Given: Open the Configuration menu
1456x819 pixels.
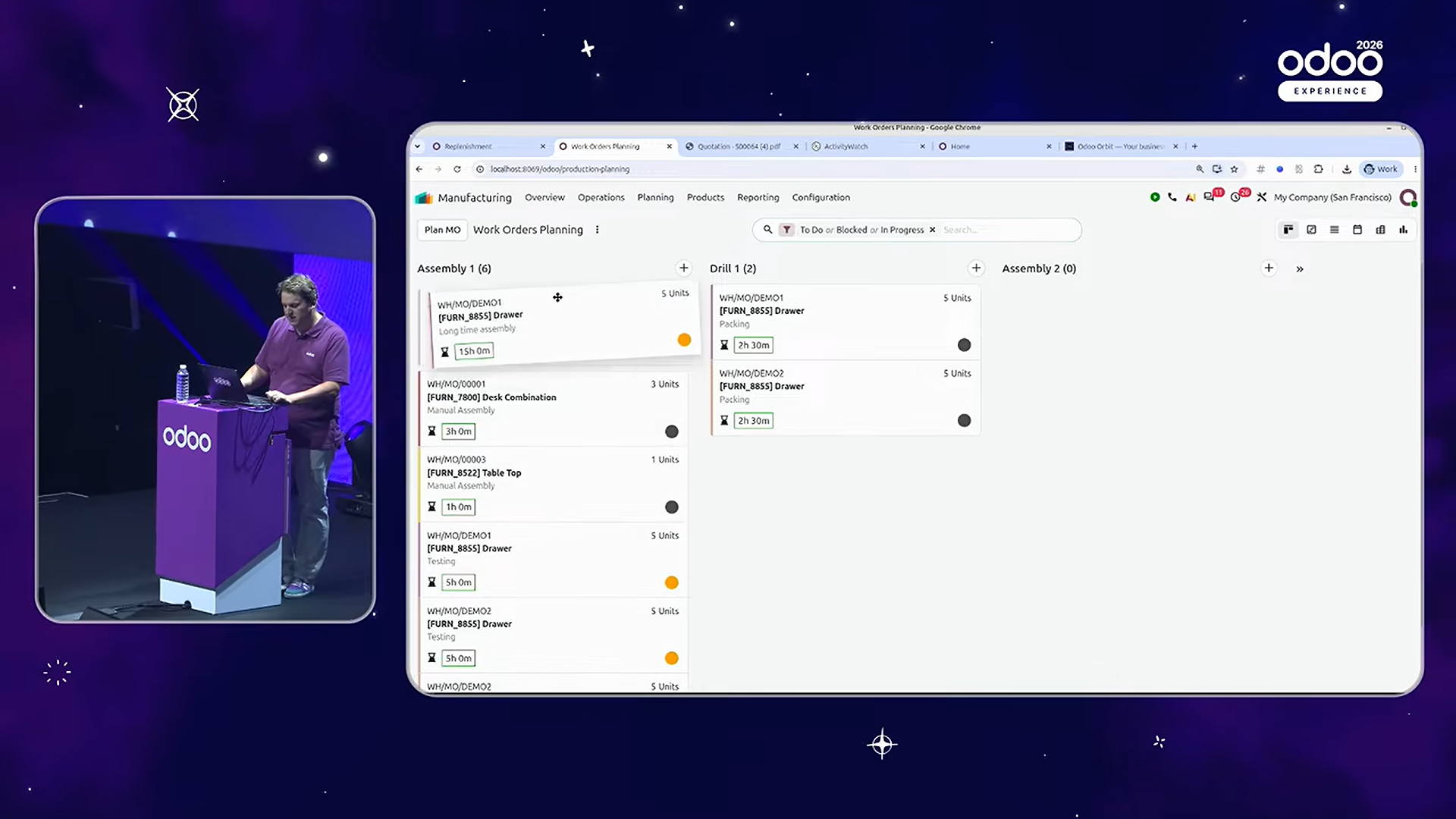Looking at the screenshot, I should tap(821, 197).
